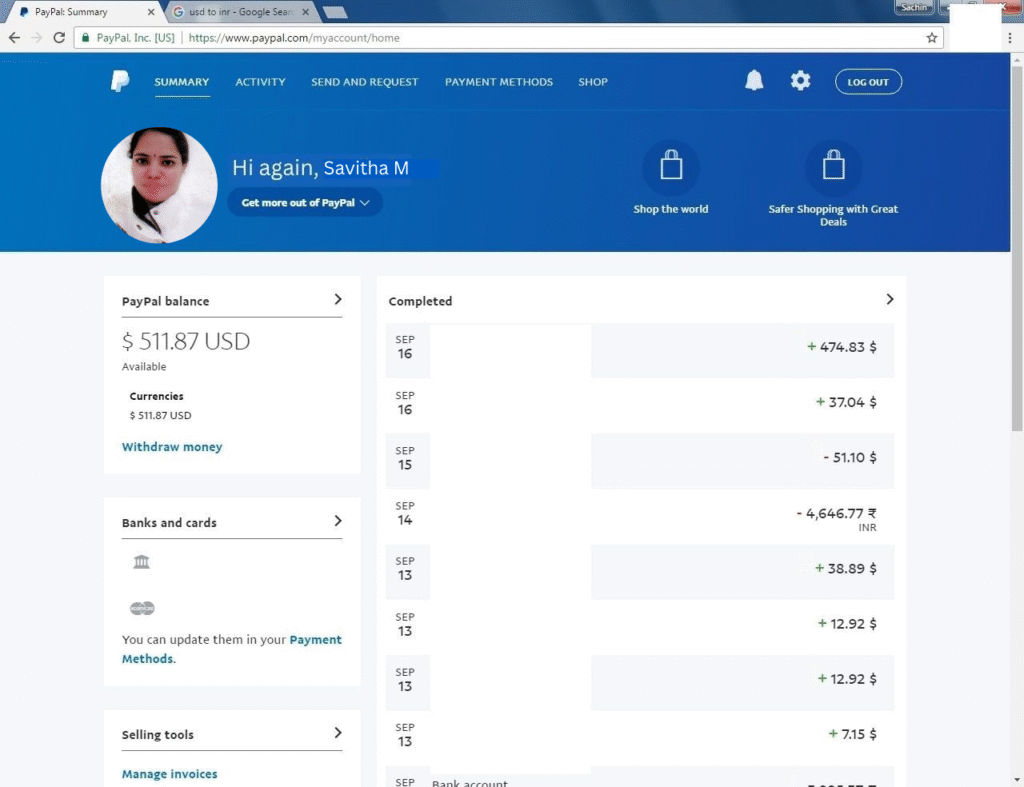Screen dimensions: 1024x787
Task: Click the Withdraw money link
Action: point(172,447)
